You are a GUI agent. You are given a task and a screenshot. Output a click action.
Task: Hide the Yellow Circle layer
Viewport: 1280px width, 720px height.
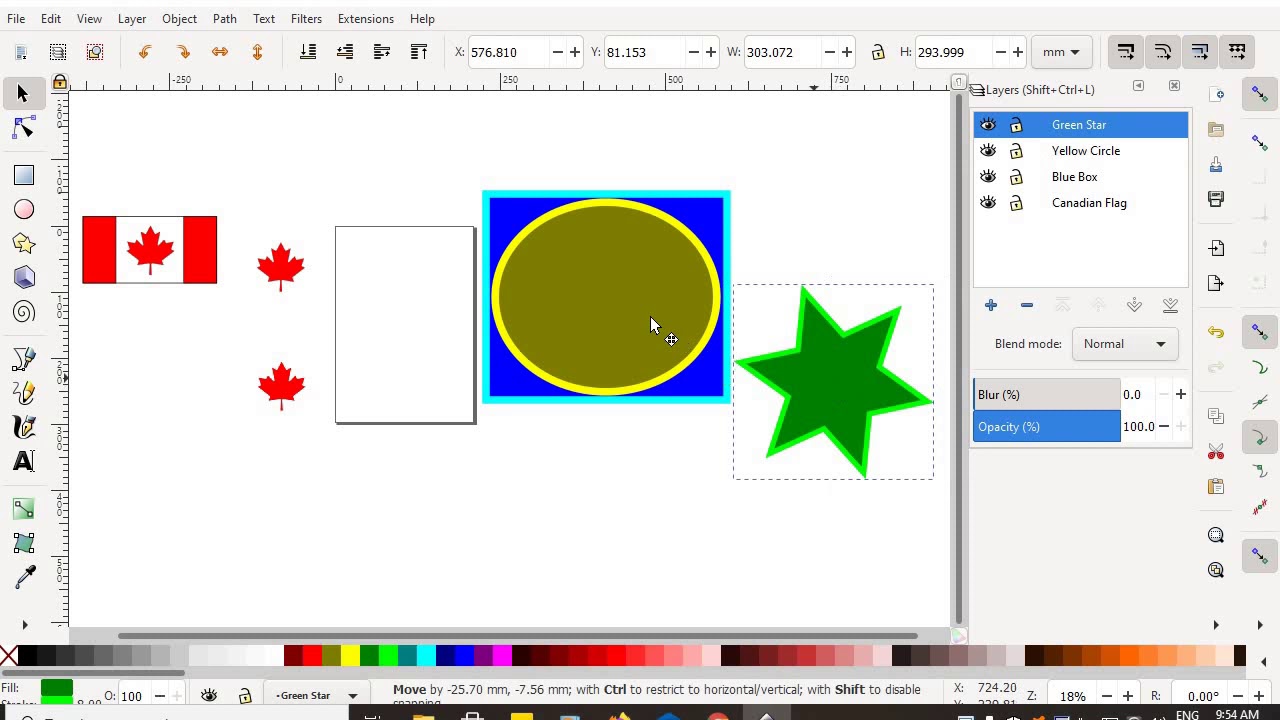click(988, 151)
